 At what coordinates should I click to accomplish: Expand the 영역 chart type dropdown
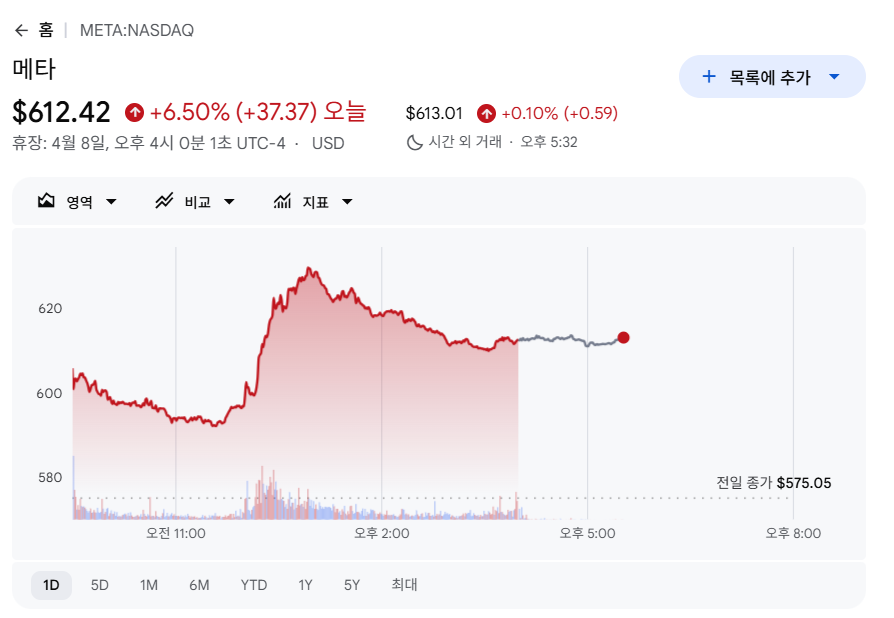tap(111, 202)
